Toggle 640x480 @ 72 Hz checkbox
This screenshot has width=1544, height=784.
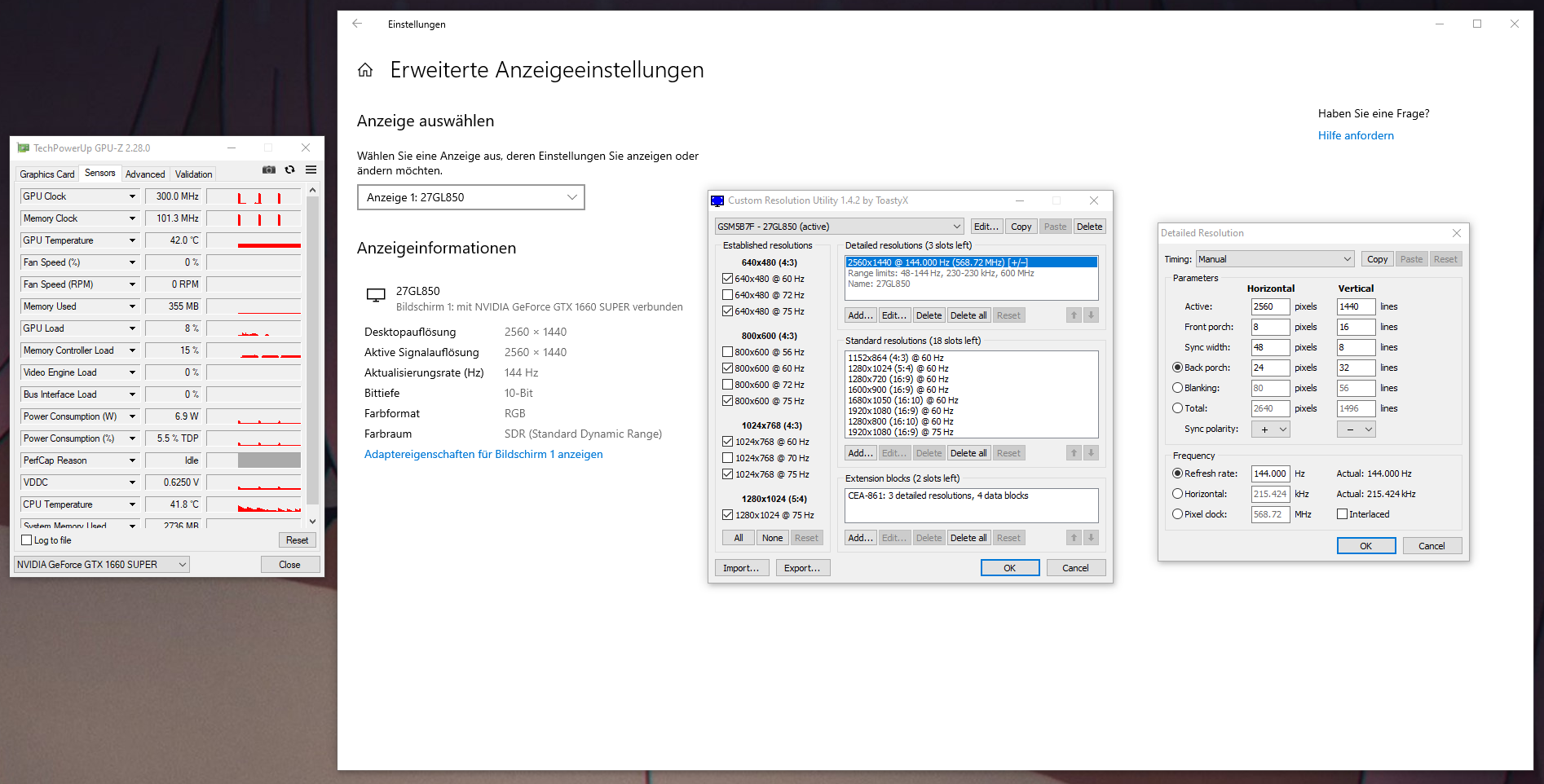[727, 295]
